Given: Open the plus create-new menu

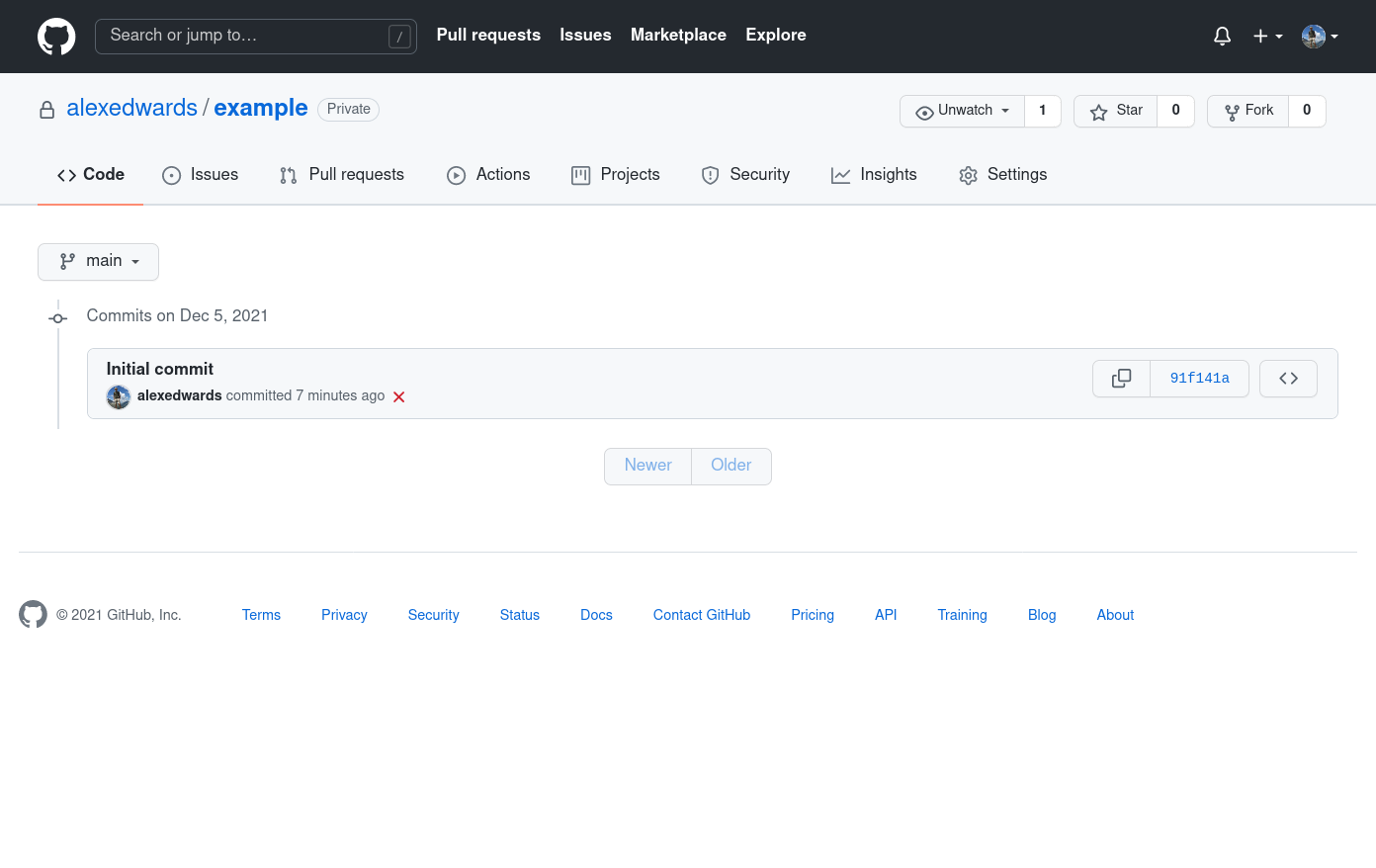Looking at the screenshot, I should tap(1267, 37).
